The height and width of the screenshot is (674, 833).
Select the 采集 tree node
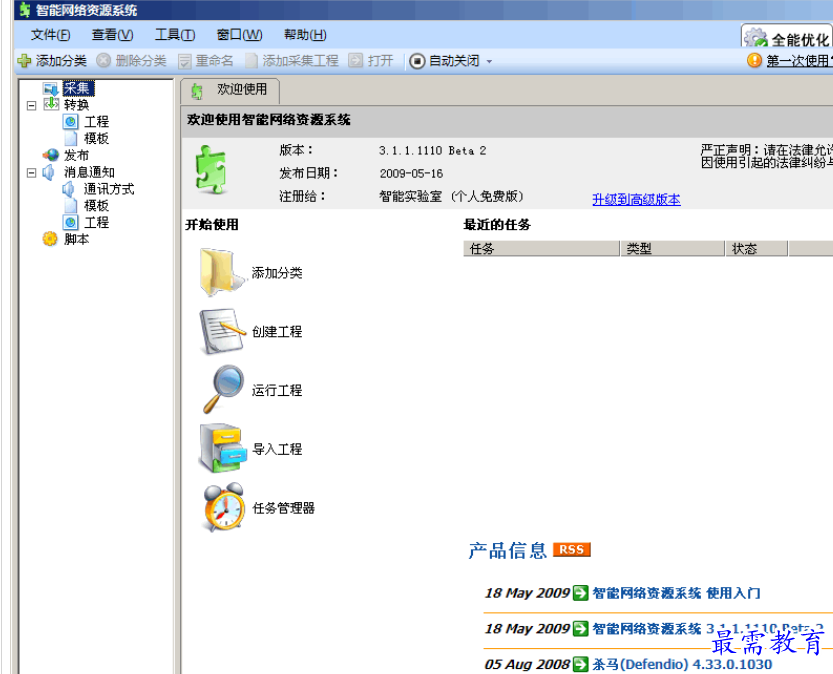[78, 88]
